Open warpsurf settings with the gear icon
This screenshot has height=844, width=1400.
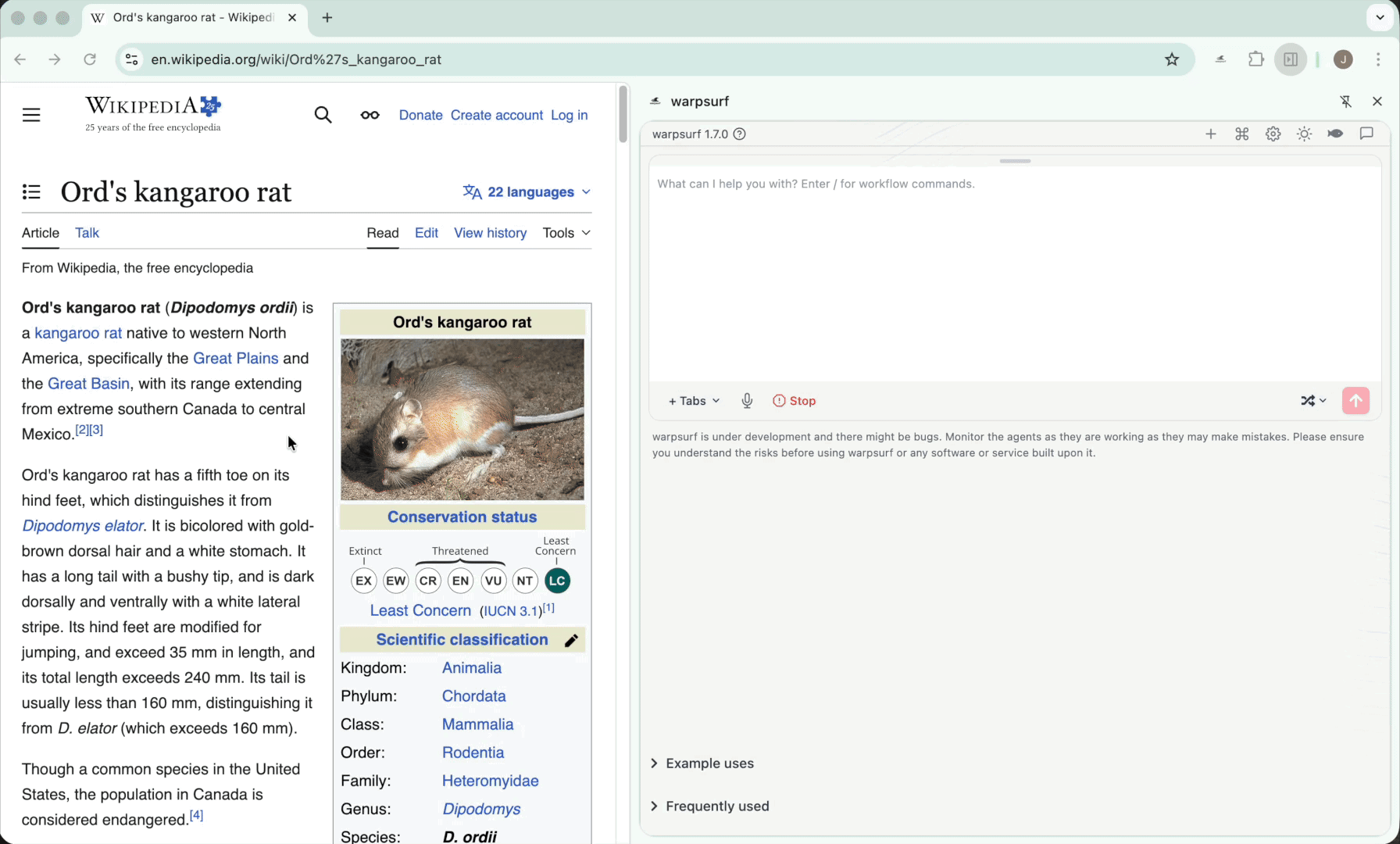[1273, 134]
